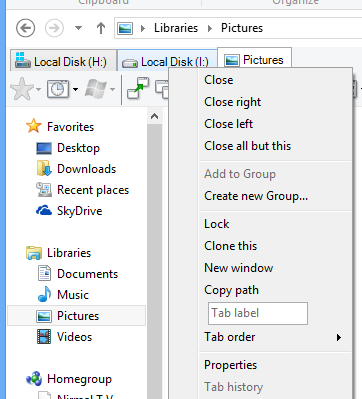Click the Windows flag toolbar icon

tap(96, 89)
